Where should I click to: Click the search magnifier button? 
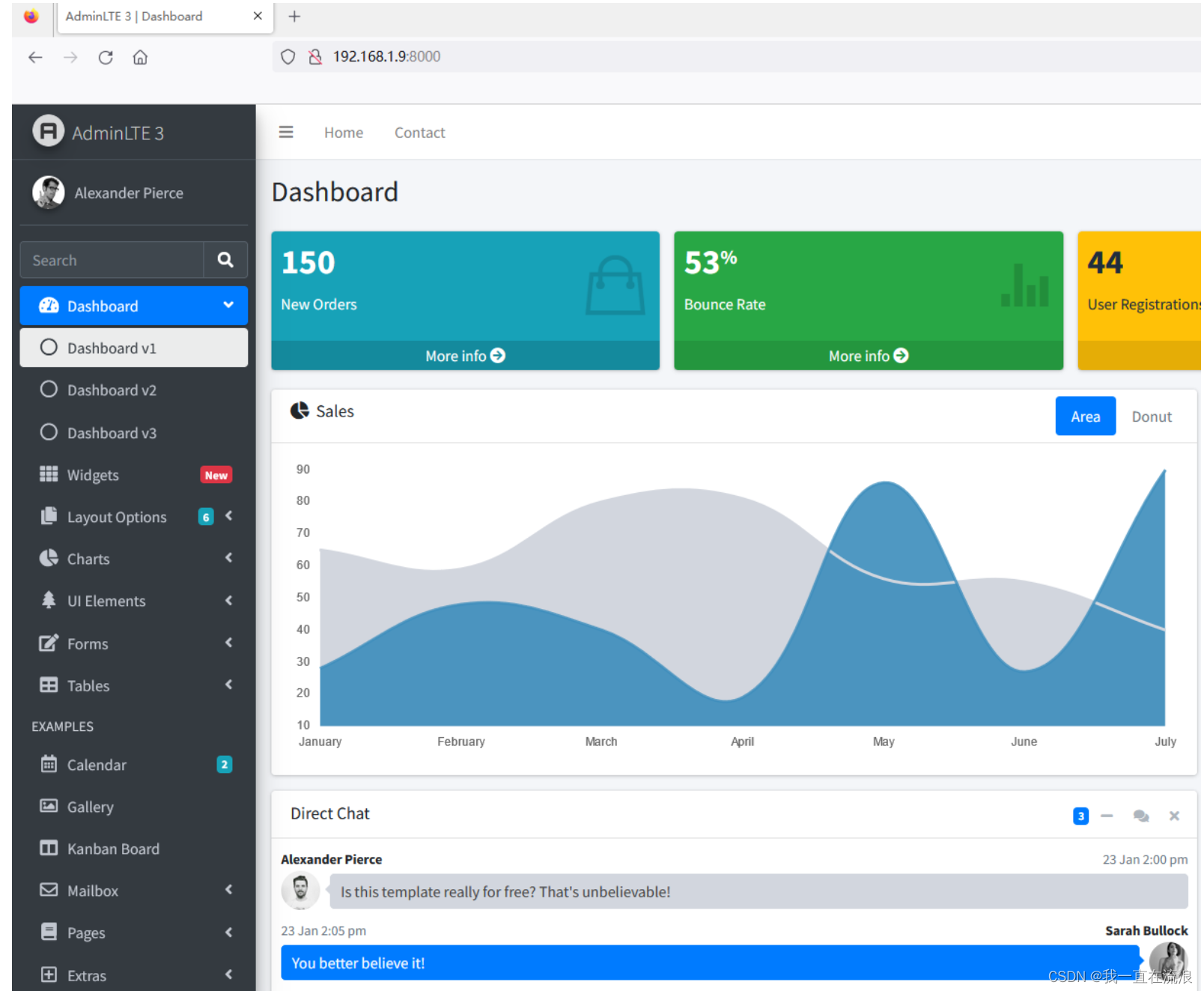pyautogui.click(x=225, y=260)
